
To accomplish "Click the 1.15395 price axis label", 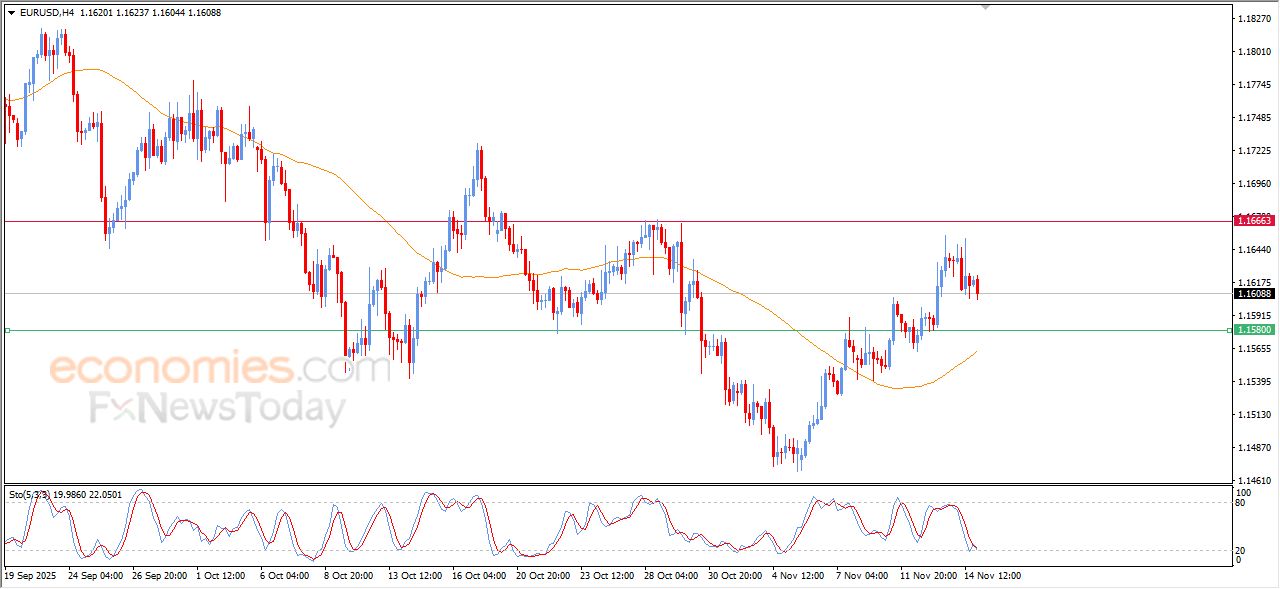I will click(x=1253, y=382).
